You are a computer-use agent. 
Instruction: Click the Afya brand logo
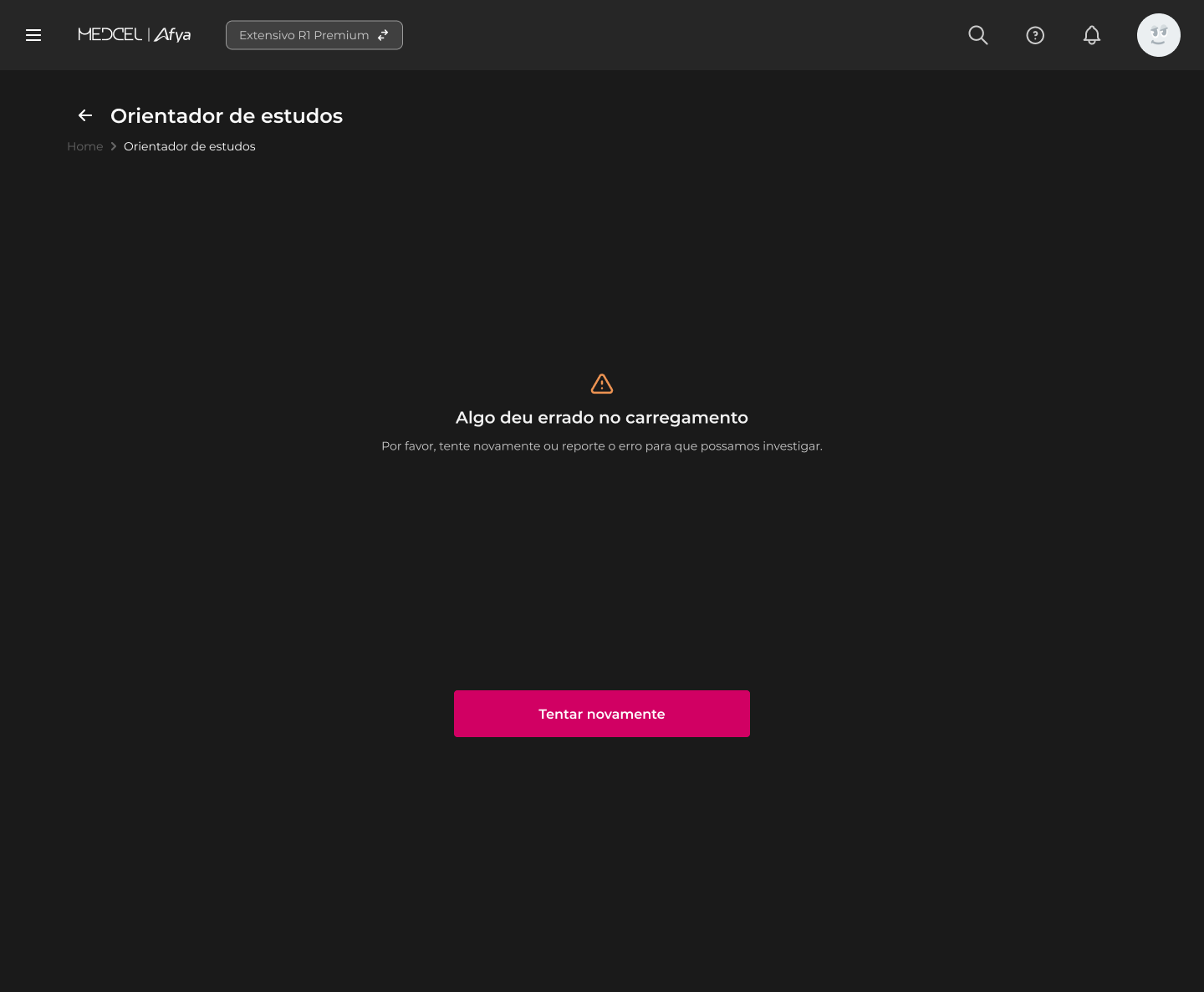tap(172, 35)
